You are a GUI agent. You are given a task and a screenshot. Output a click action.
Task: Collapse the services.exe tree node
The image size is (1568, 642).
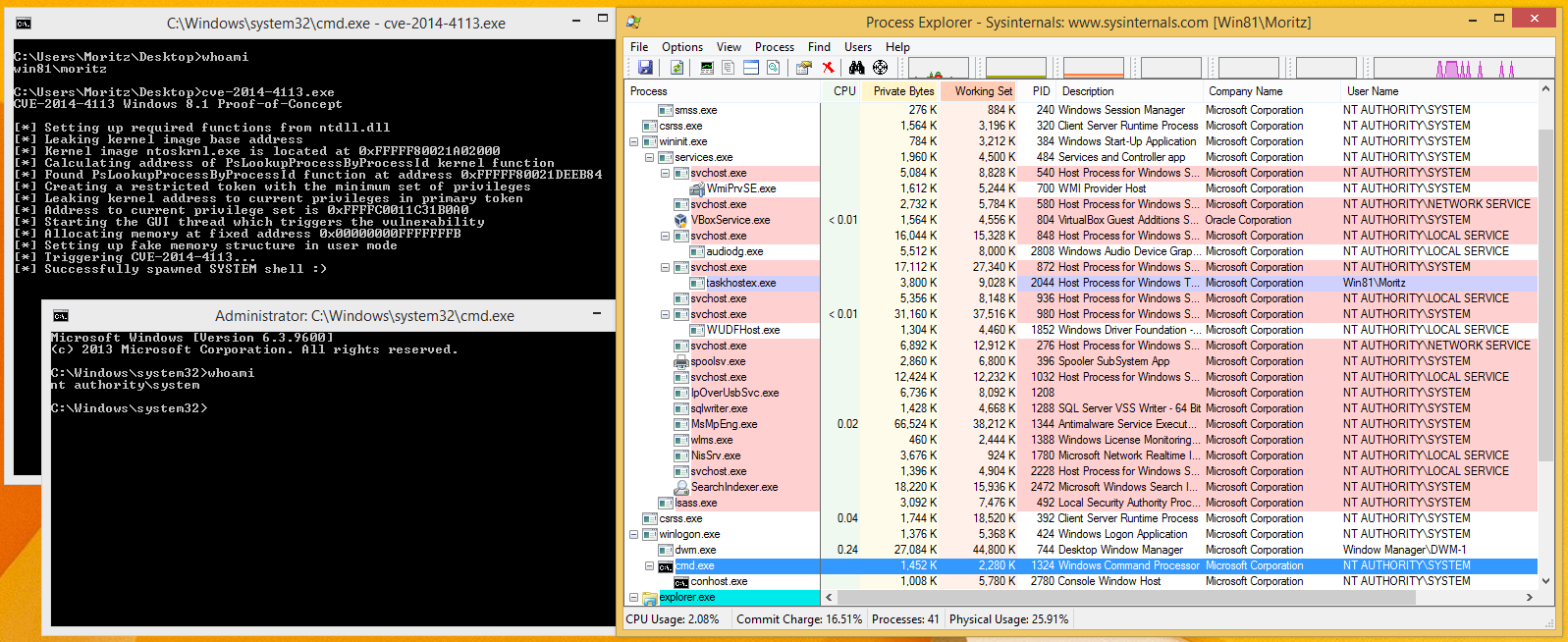(649, 157)
